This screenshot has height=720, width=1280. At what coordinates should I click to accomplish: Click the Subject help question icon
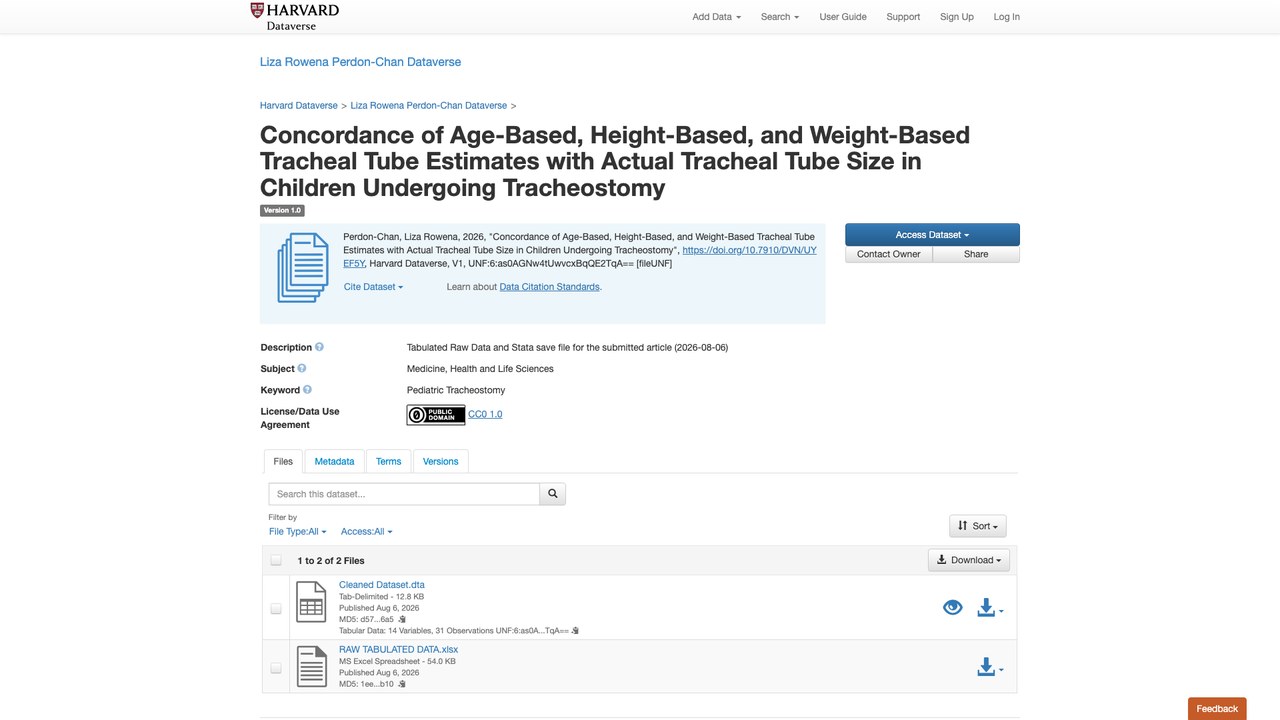tap(302, 368)
